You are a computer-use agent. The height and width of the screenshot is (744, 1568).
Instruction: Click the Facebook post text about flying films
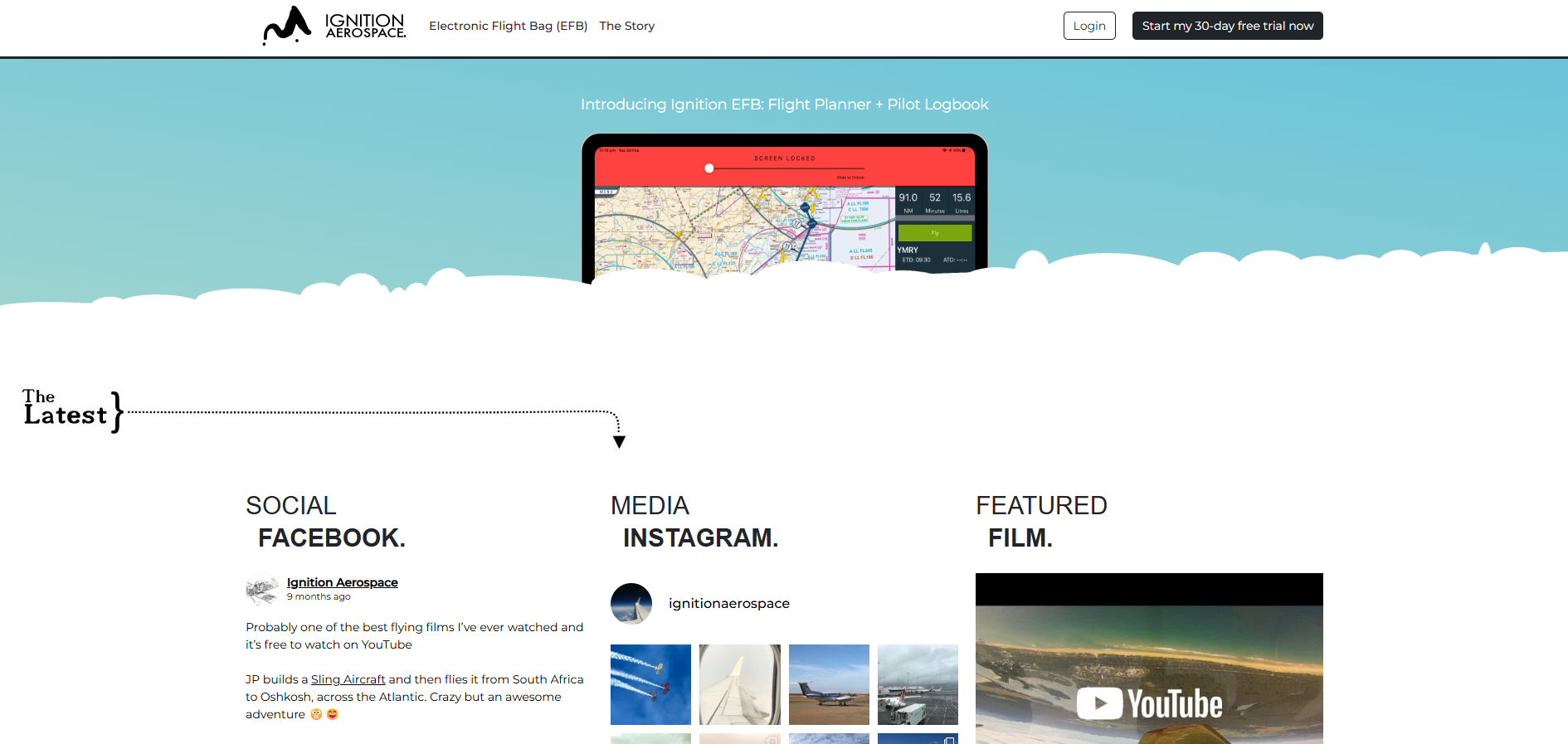pos(415,636)
